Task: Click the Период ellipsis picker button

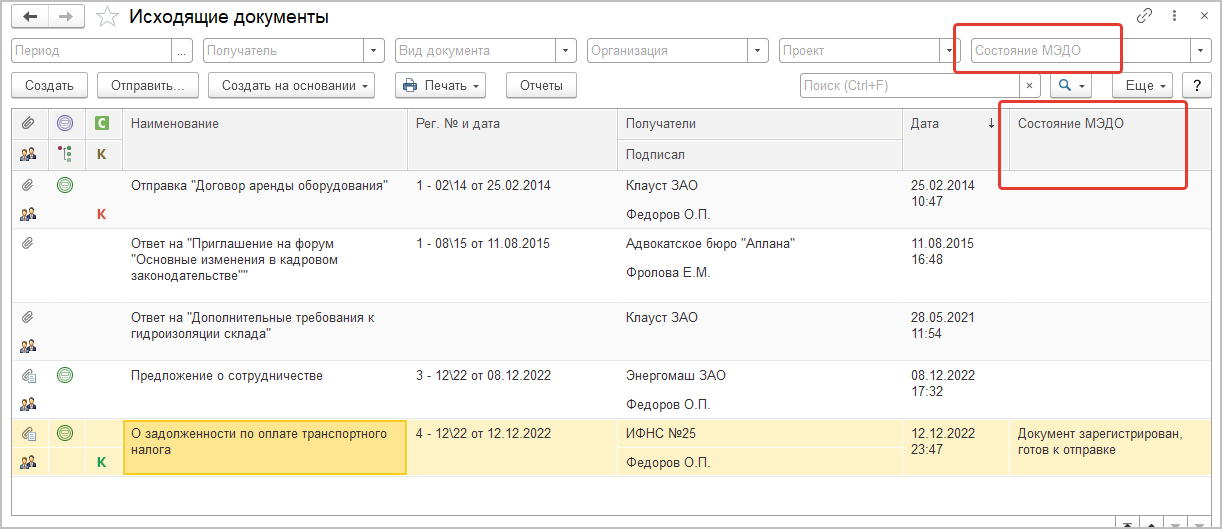Action: pyautogui.click(x=182, y=50)
